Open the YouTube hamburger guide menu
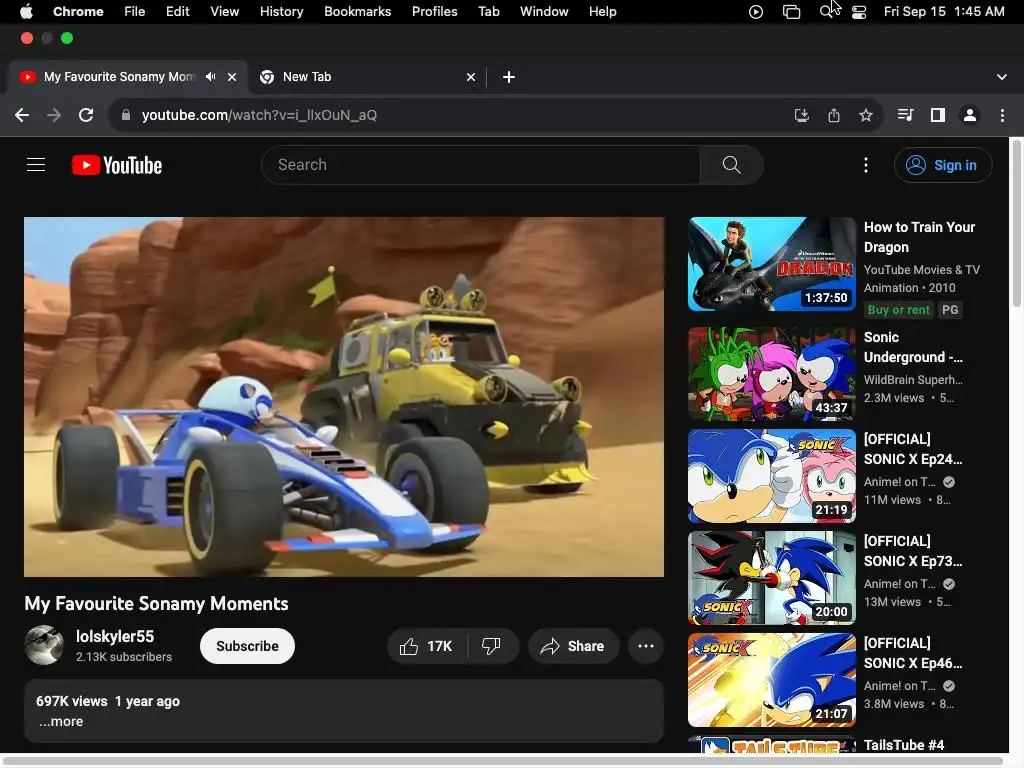1024x768 pixels. tap(36, 165)
